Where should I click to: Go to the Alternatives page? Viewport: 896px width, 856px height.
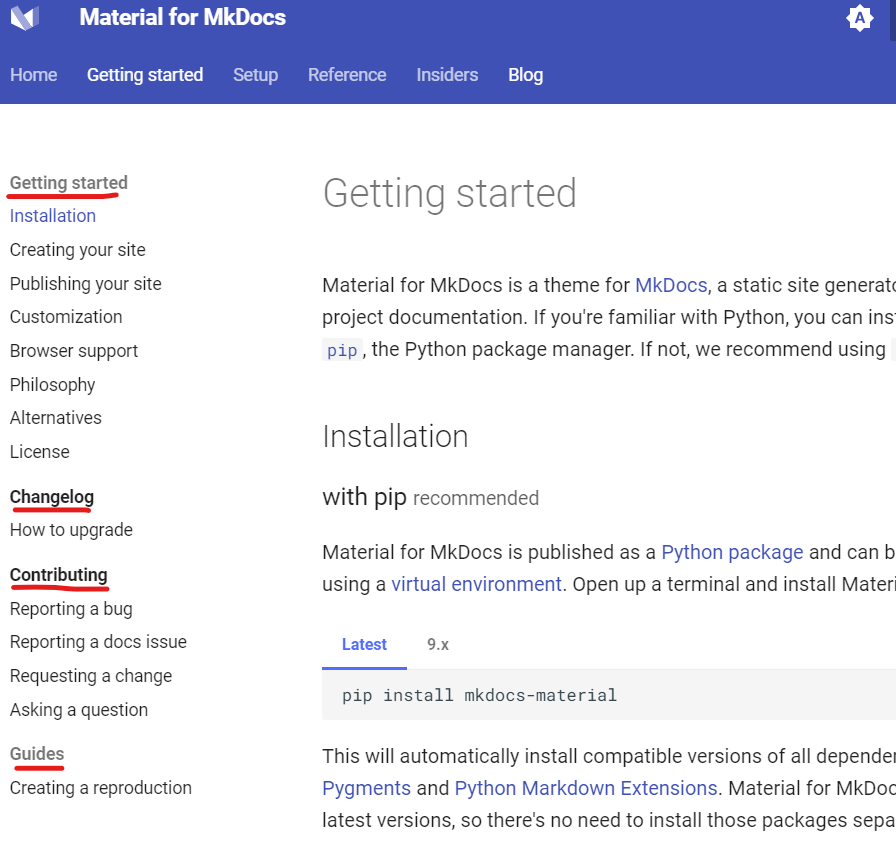point(55,418)
